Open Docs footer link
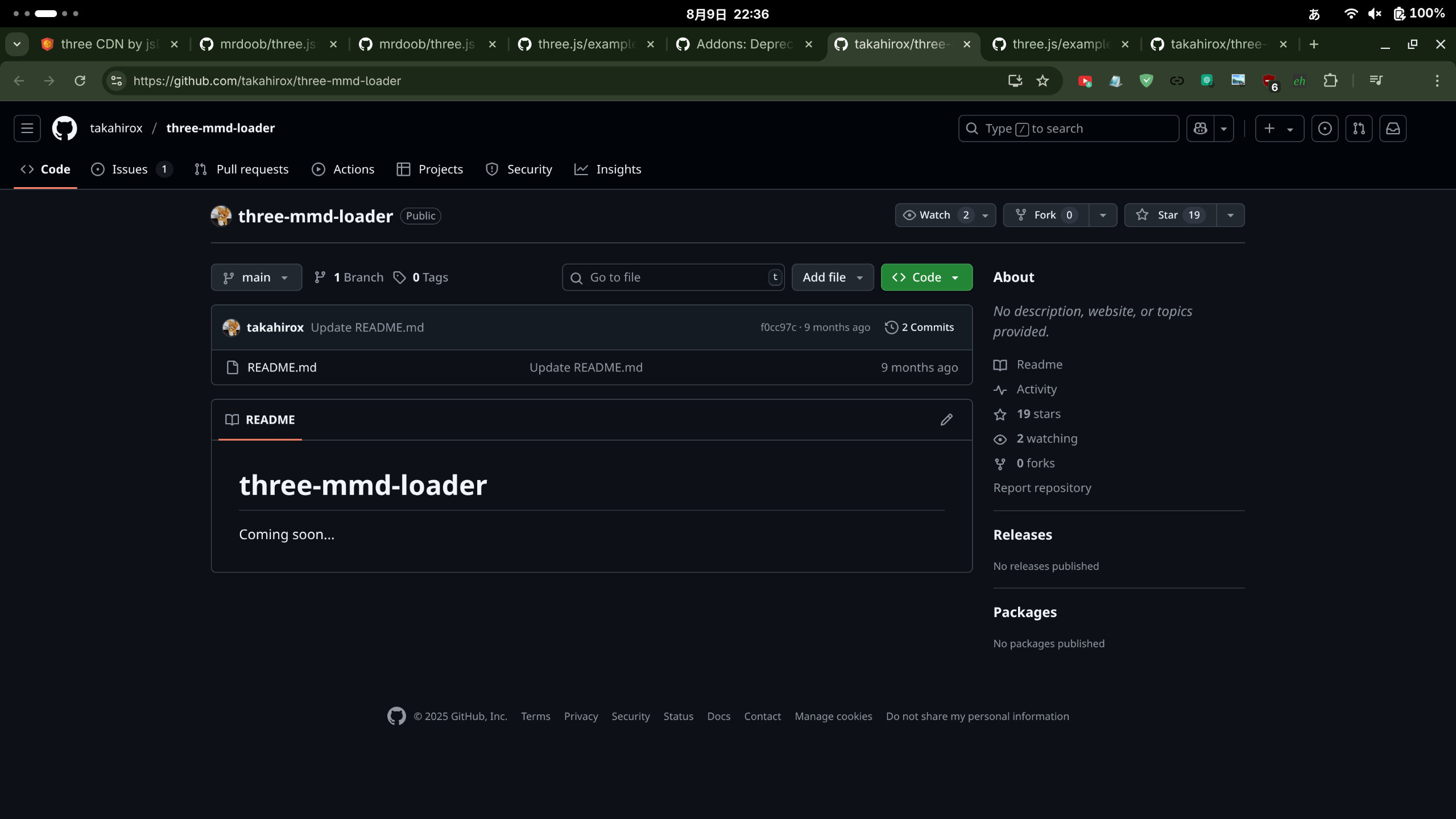 718,717
